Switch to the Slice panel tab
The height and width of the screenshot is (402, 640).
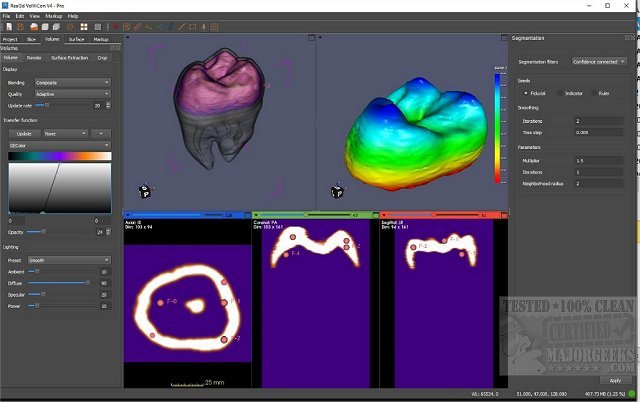pyautogui.click(x=31, y=39)
